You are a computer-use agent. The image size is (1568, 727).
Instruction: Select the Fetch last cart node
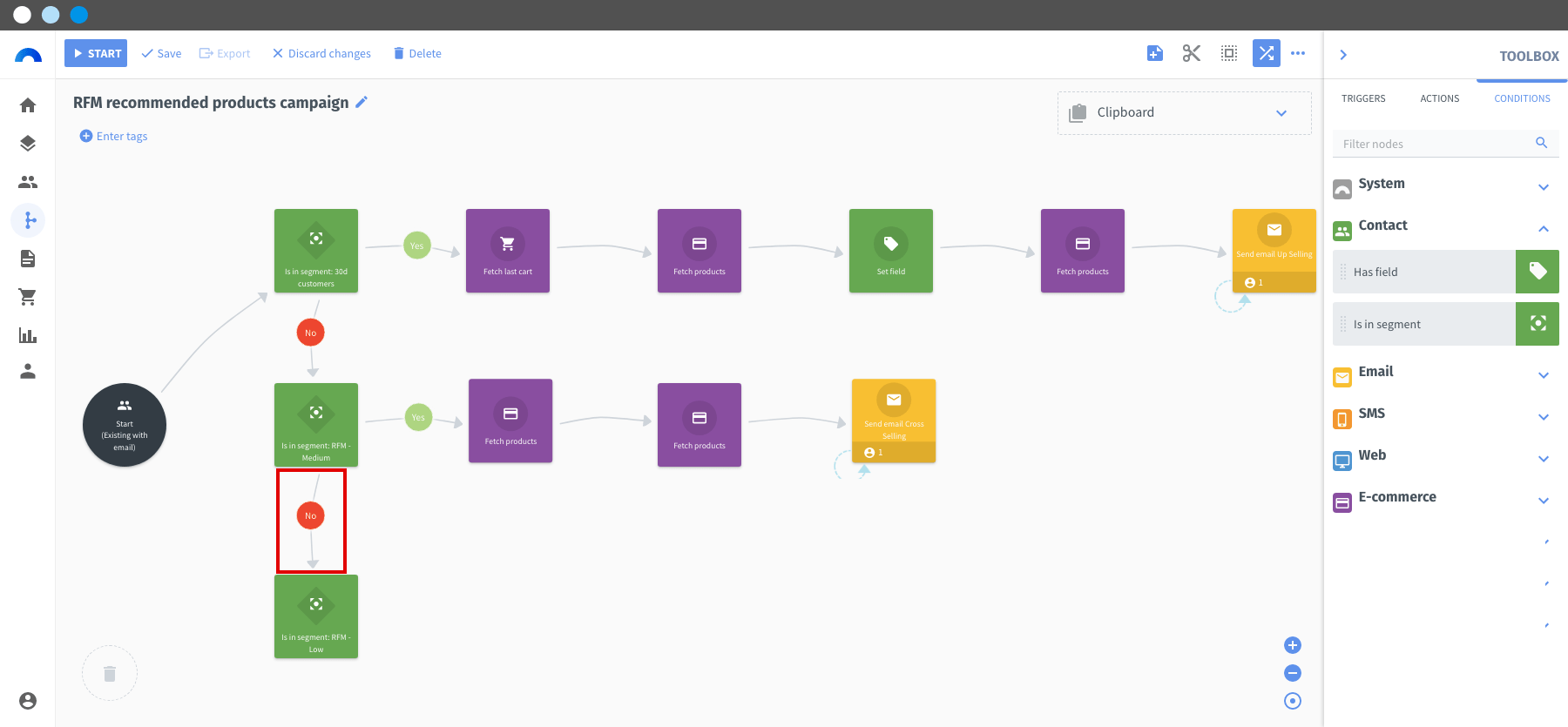(508, 251)
